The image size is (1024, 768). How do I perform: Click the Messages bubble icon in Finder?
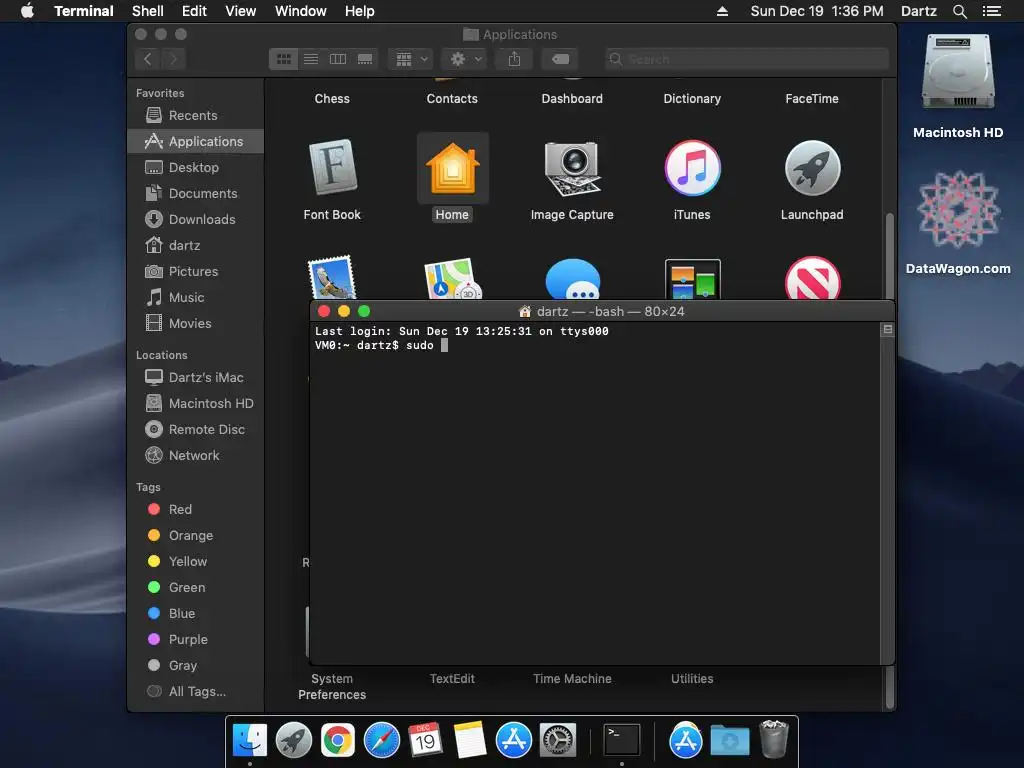click(x=573, y=280)
